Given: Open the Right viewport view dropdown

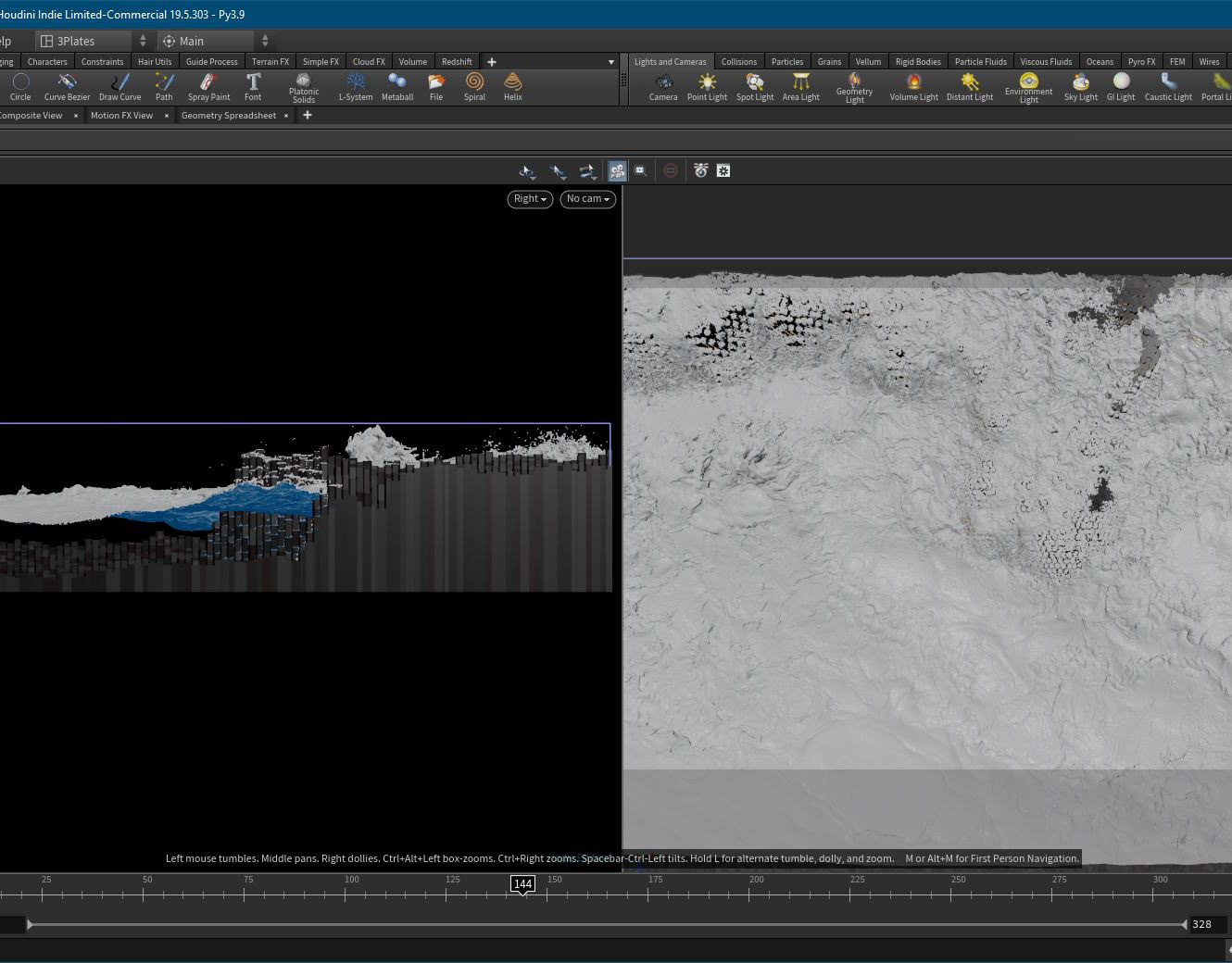Looking at the screenshot, I should 530,199.
